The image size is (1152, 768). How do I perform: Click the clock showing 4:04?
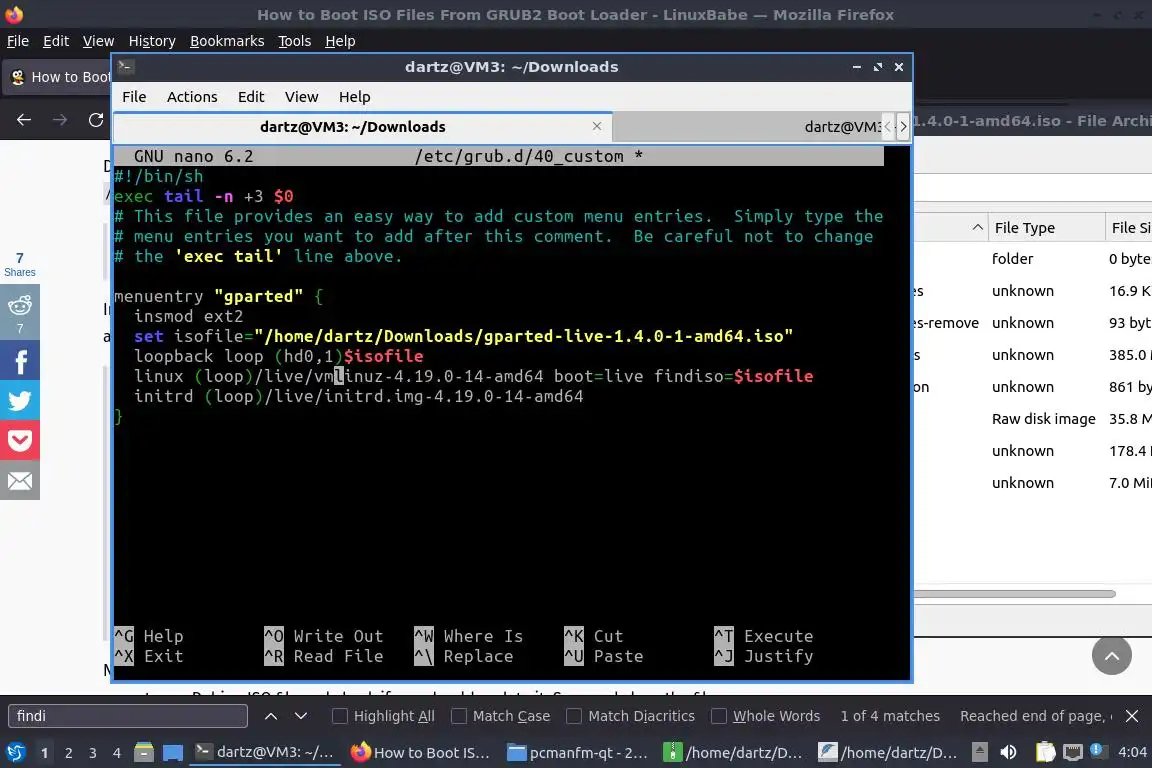click(1132, 752)
